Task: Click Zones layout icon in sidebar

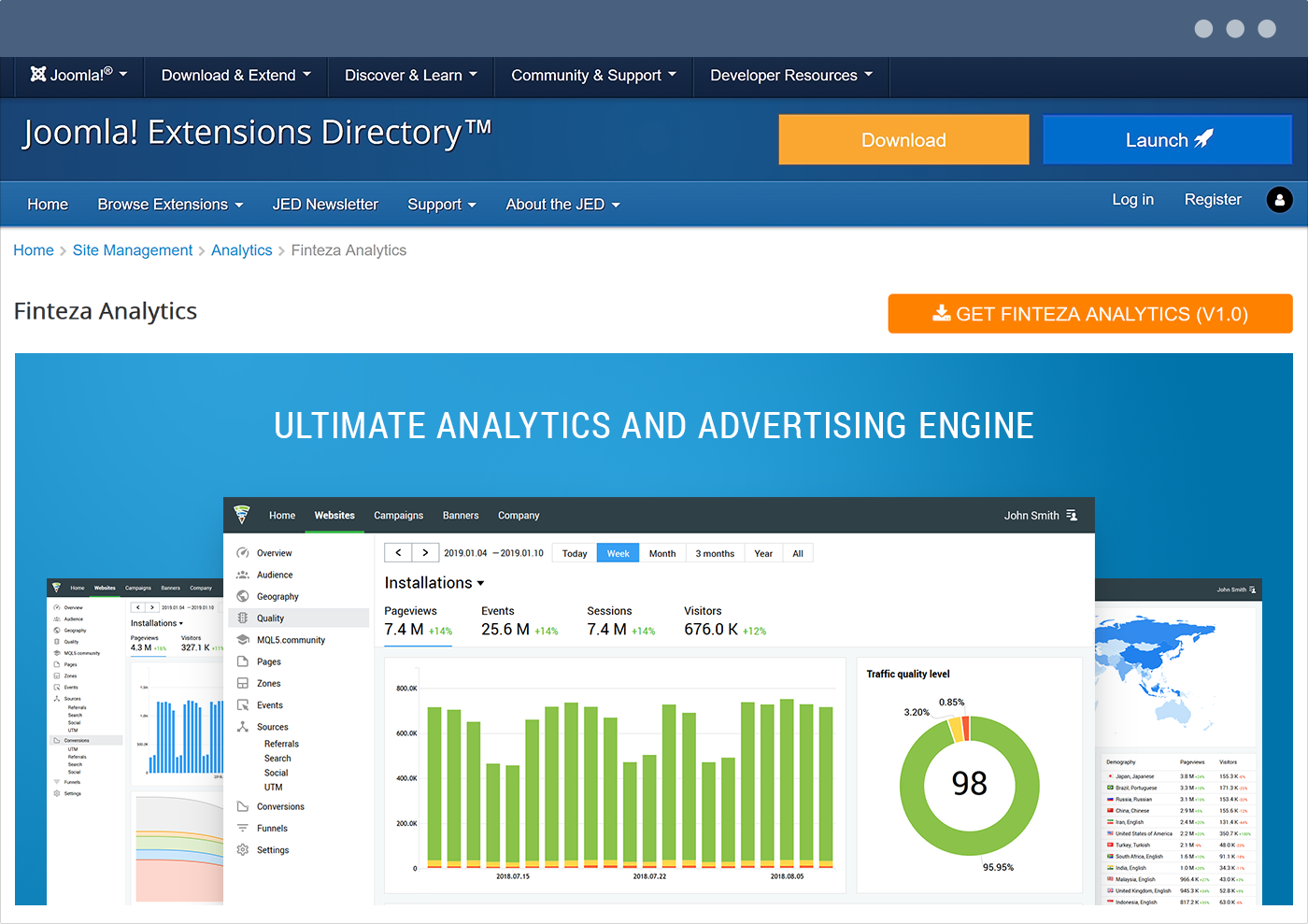Action: (243, 683)
